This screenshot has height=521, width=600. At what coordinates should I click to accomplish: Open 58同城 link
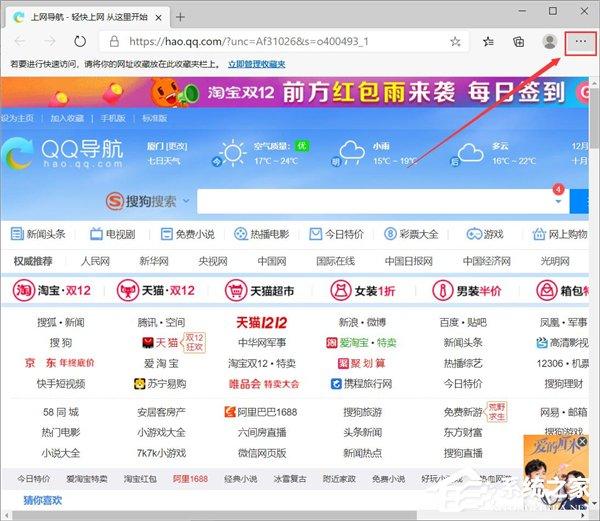pos(61,412)
